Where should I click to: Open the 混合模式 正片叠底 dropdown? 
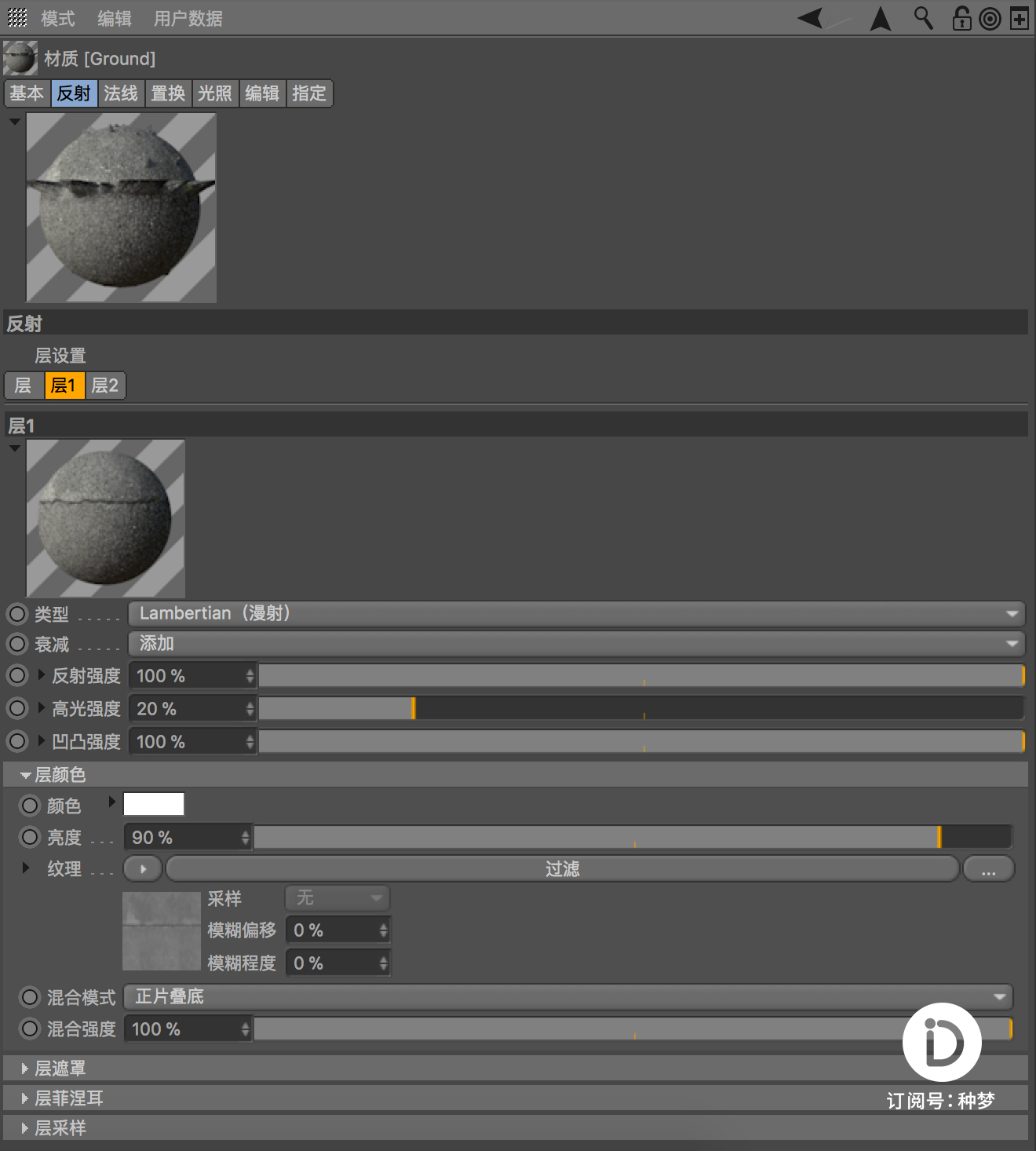[568, 996]
